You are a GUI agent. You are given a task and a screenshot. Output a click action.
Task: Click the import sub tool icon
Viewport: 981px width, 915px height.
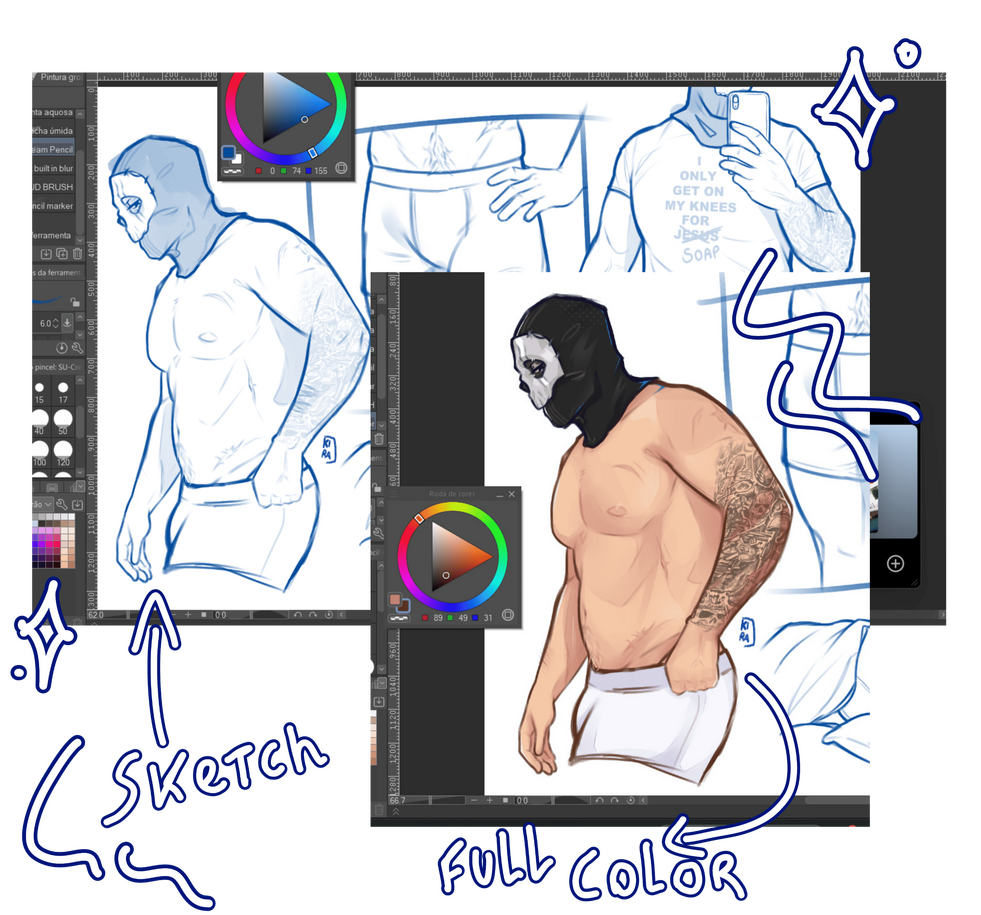pyautogui.click(x=45, y=254)
